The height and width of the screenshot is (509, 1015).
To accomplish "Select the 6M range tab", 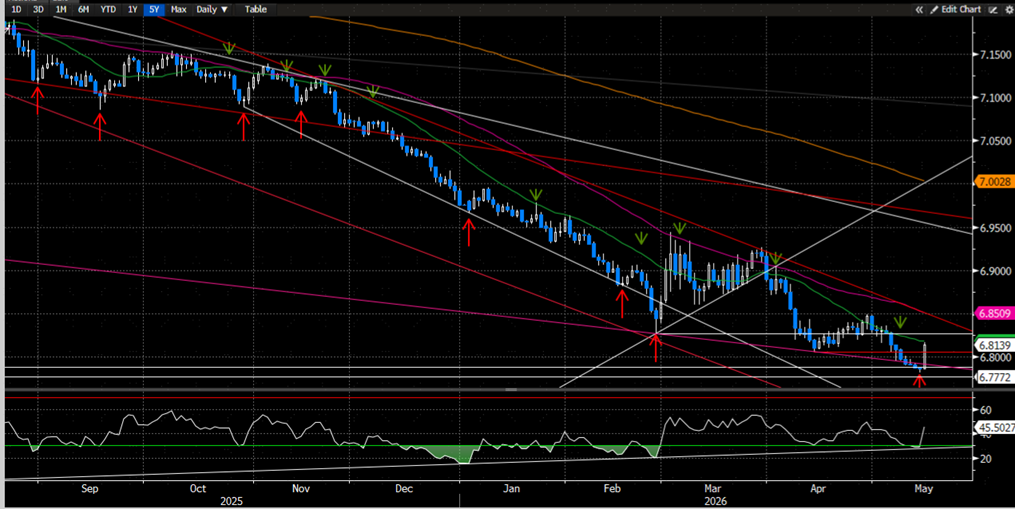I will pos(84,9).
